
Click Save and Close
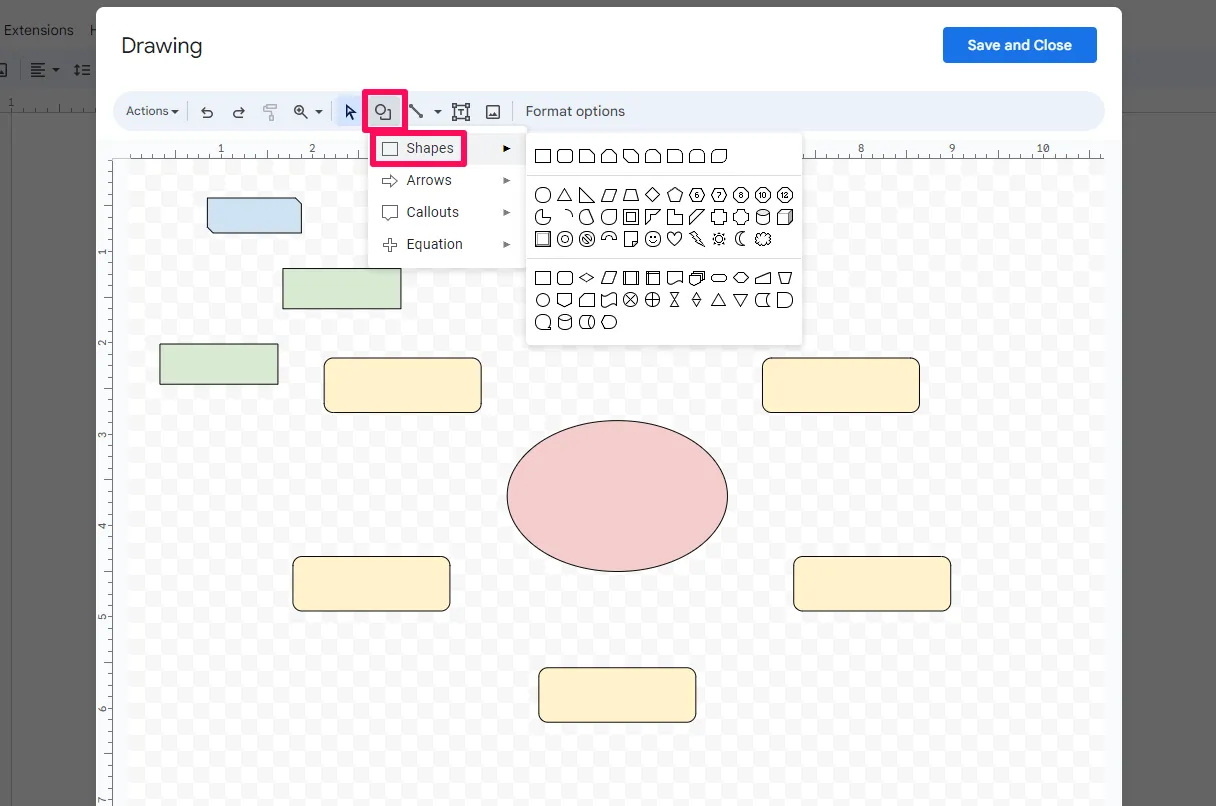coord(1019,45)
